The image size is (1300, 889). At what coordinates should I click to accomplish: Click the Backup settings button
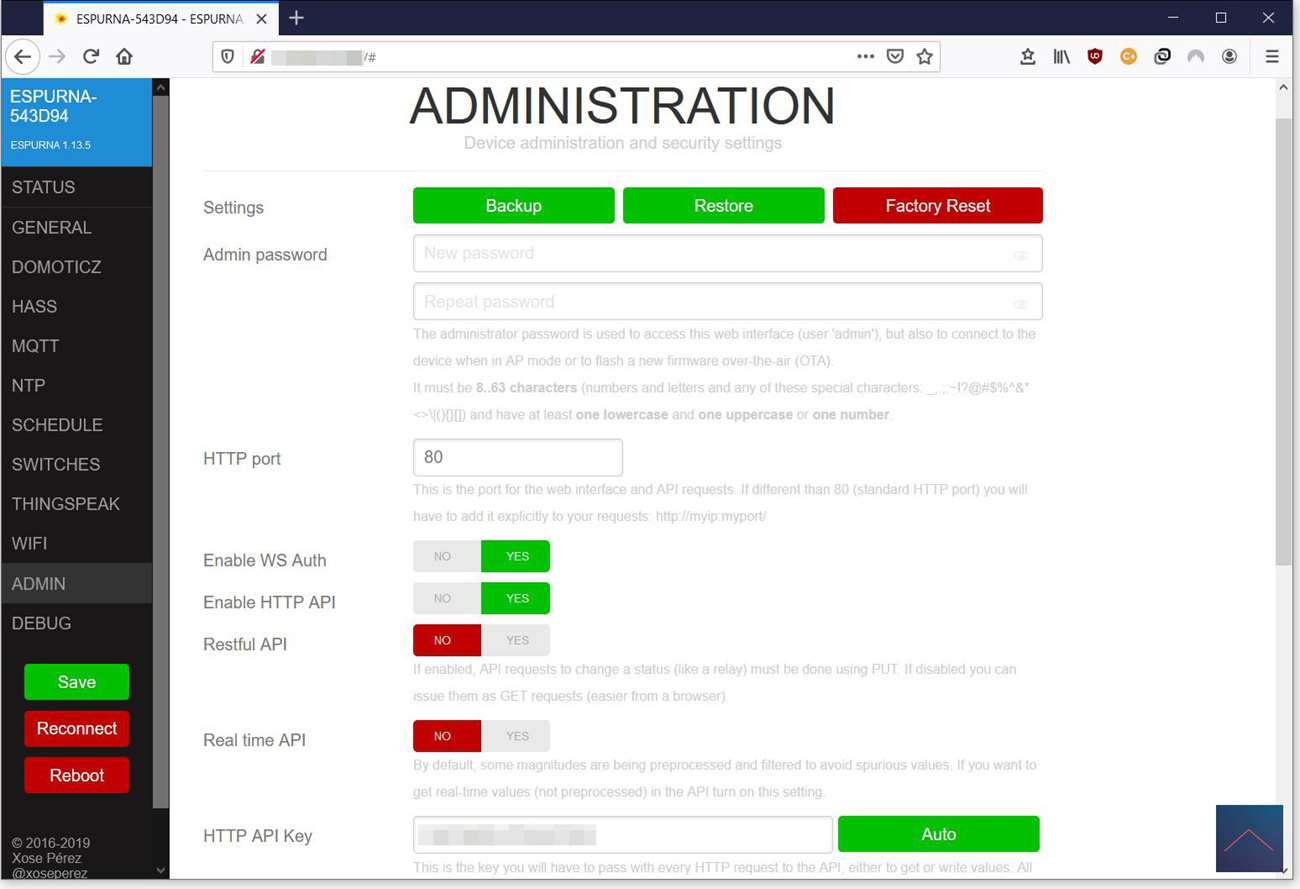click(514, 205)
